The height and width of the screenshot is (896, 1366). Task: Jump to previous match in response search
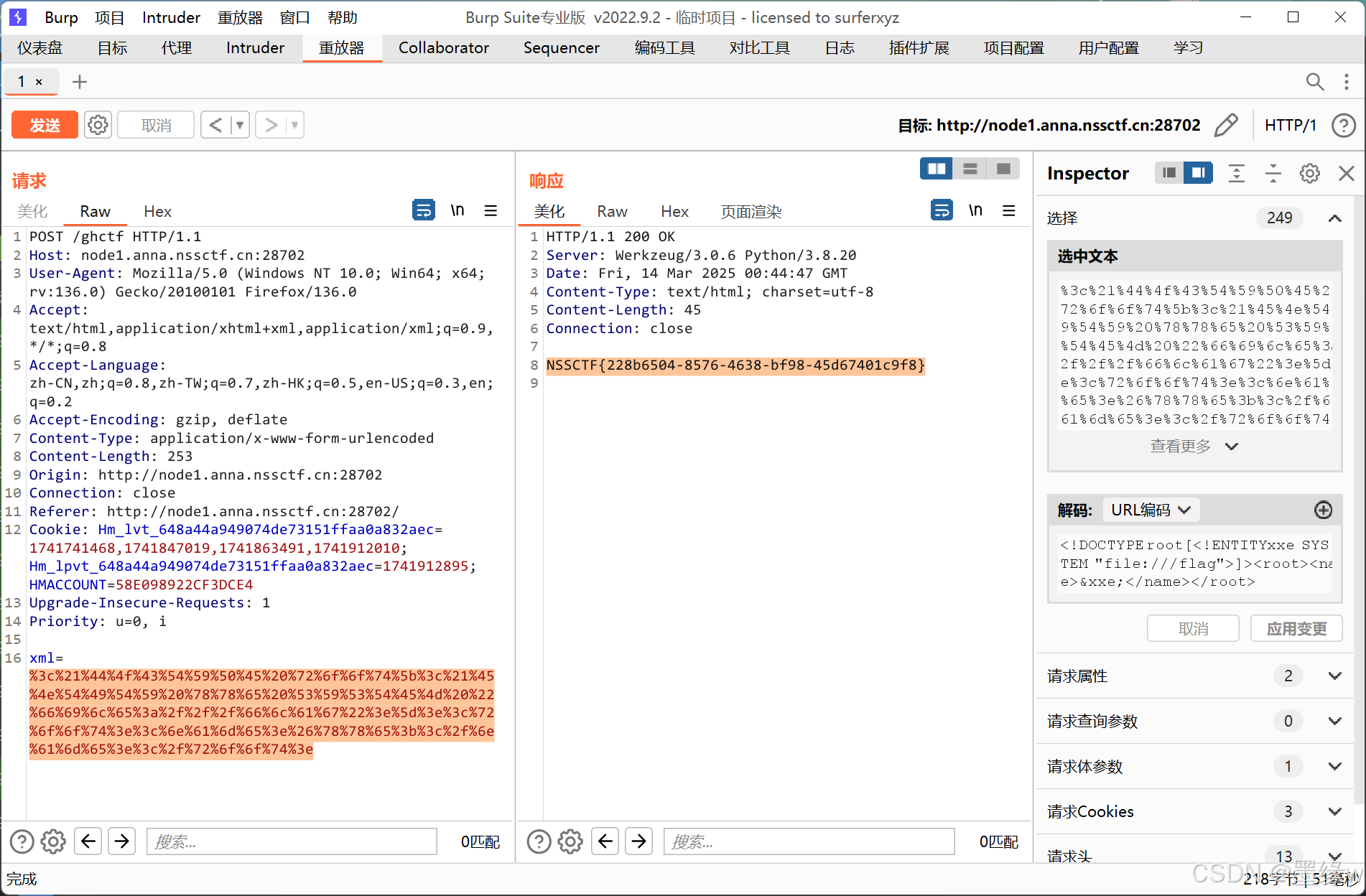coord(605,841)
